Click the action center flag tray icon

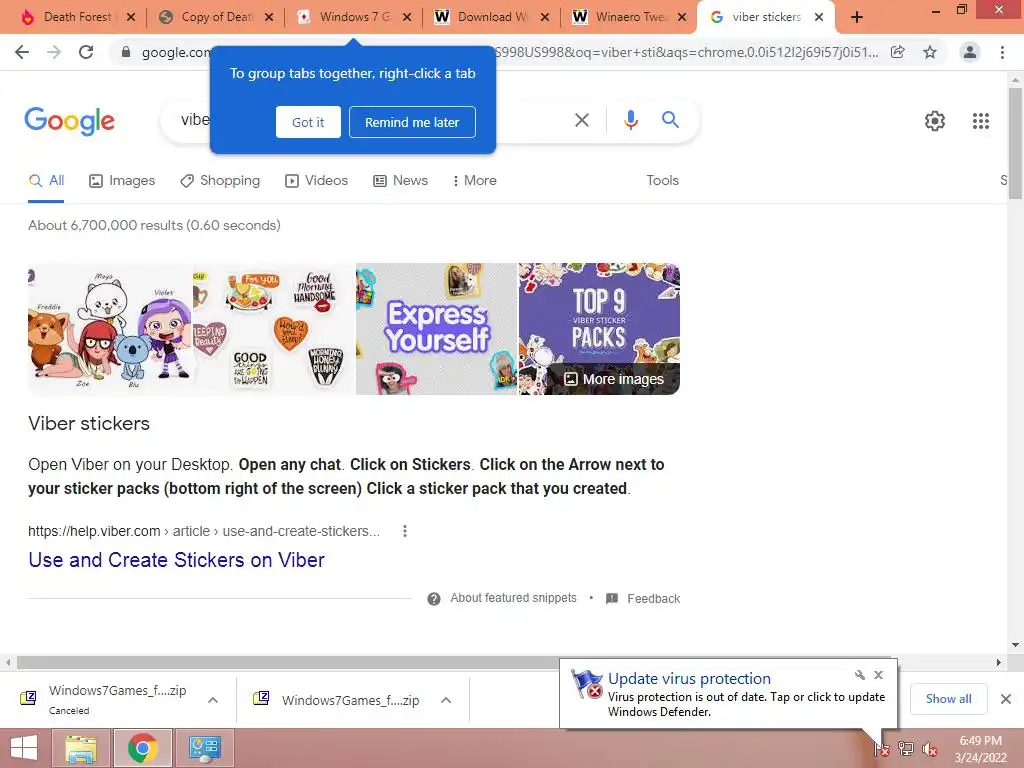pos(881,749)
